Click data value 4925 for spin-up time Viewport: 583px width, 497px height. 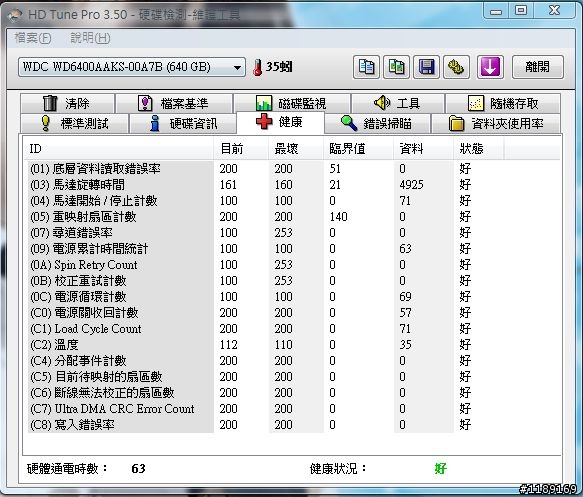(x=411, y=185)
